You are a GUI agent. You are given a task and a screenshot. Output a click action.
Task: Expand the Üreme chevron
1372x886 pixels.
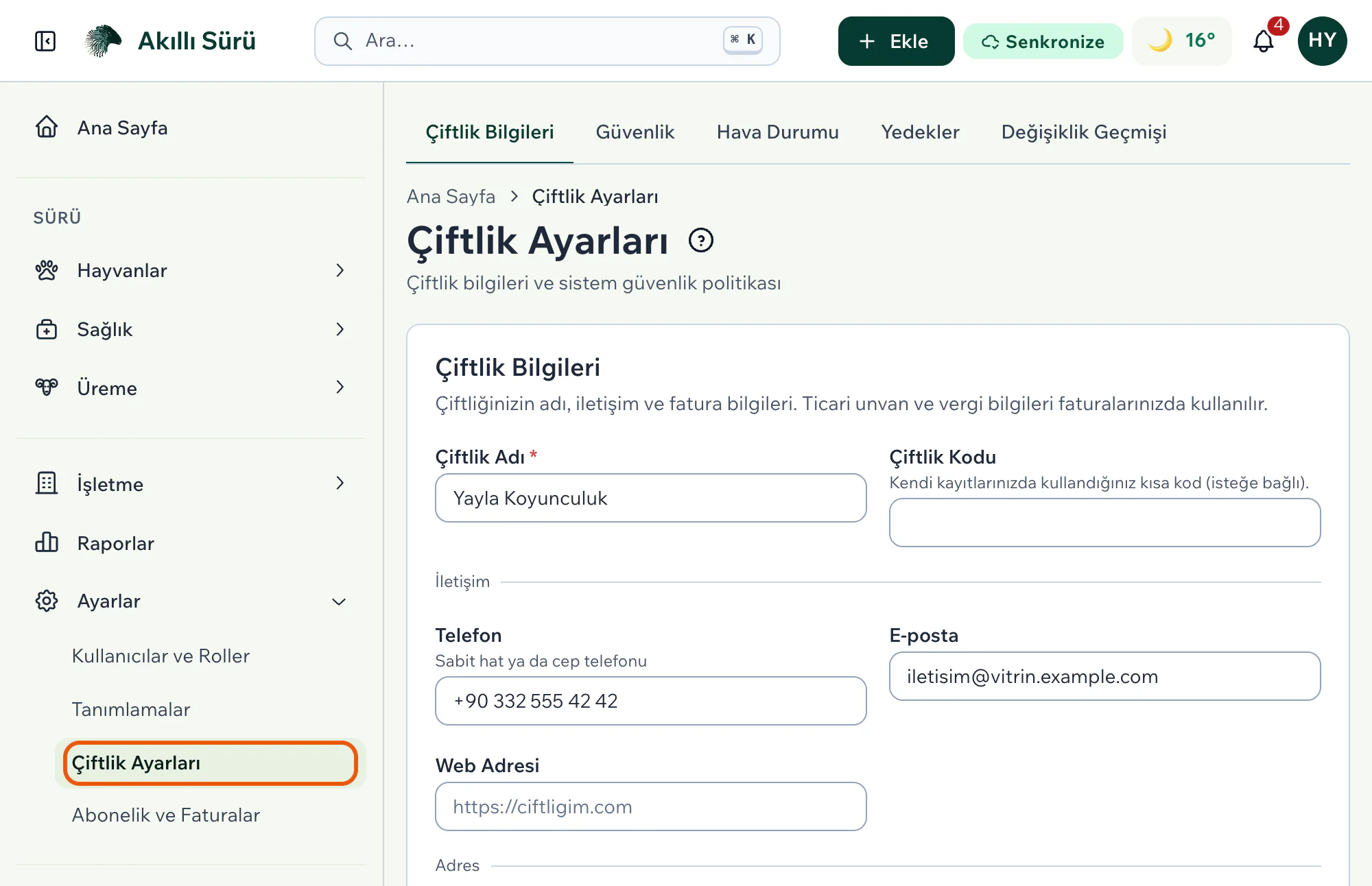[x=340, y=387]
